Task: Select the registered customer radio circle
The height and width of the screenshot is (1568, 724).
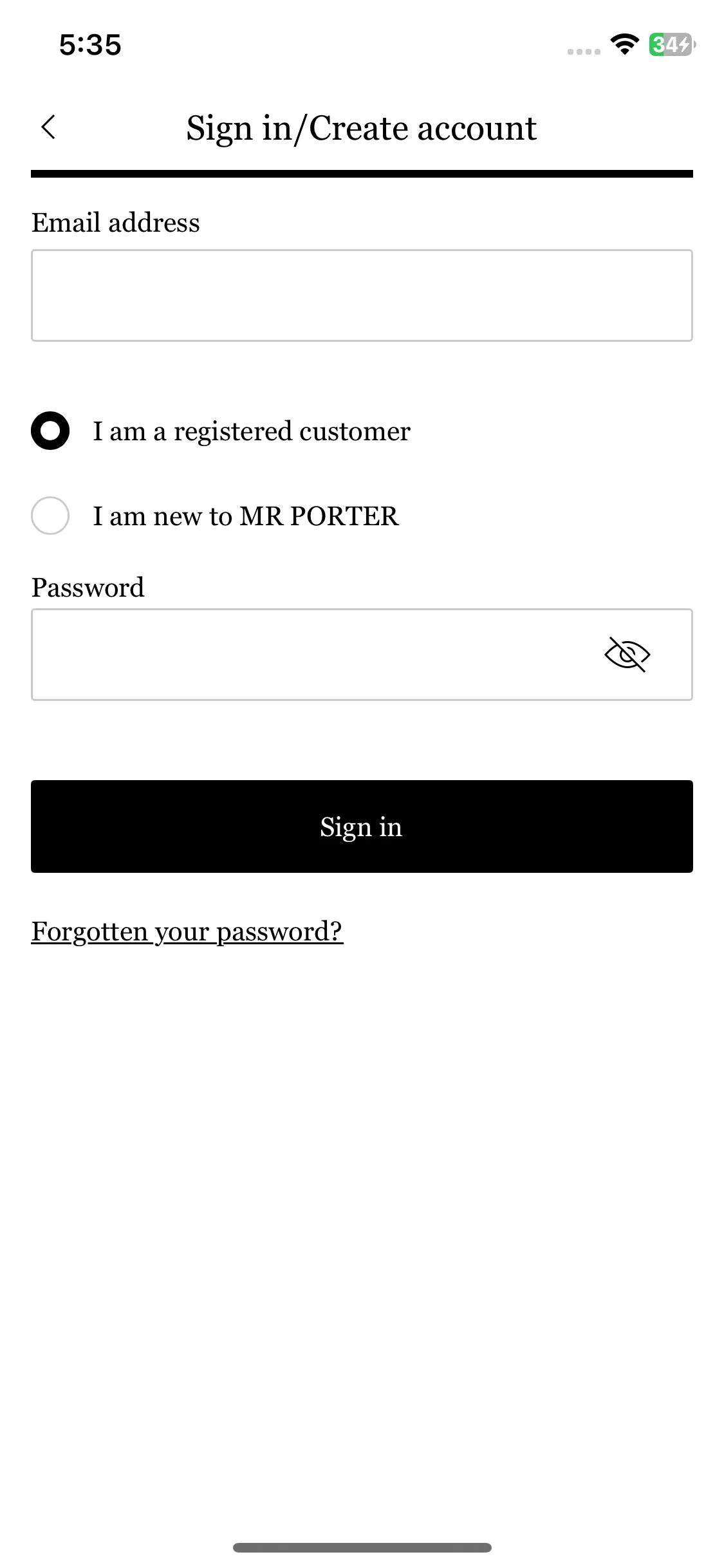Action: coord(50,431)
